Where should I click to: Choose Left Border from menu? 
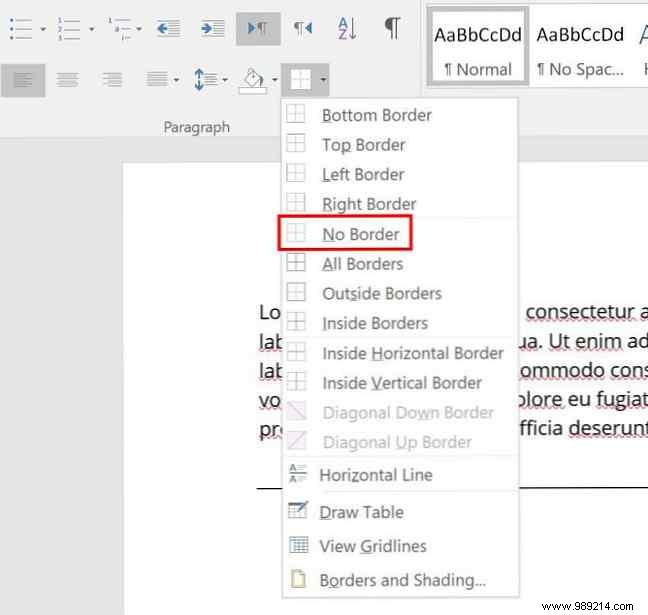tap(400, 174)
